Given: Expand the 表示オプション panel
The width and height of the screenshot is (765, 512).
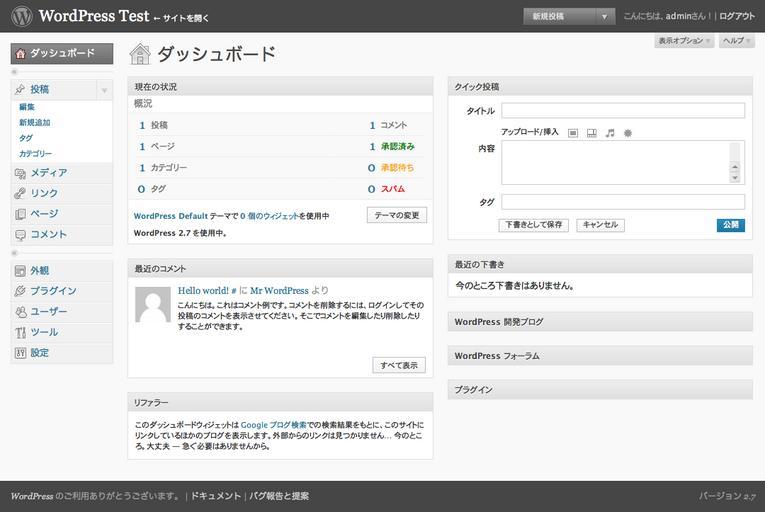Looking at the screenshot, I should point(684,41).
